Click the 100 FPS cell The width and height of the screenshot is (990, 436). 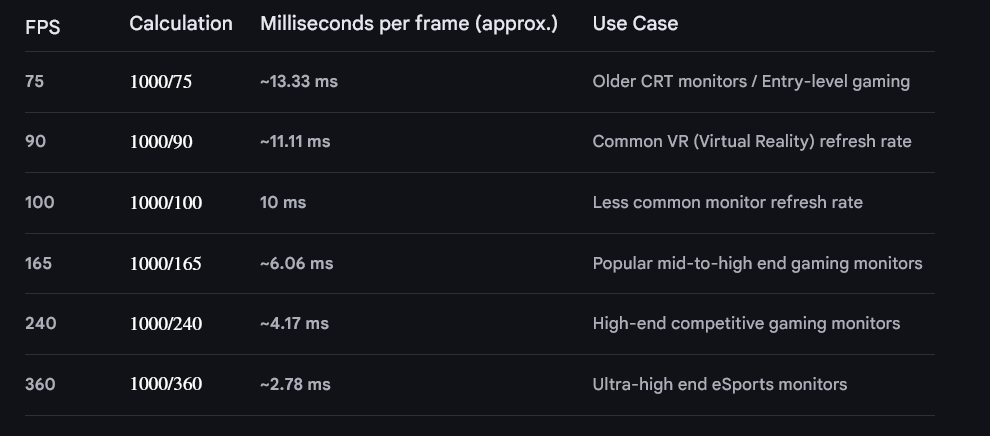40,202
